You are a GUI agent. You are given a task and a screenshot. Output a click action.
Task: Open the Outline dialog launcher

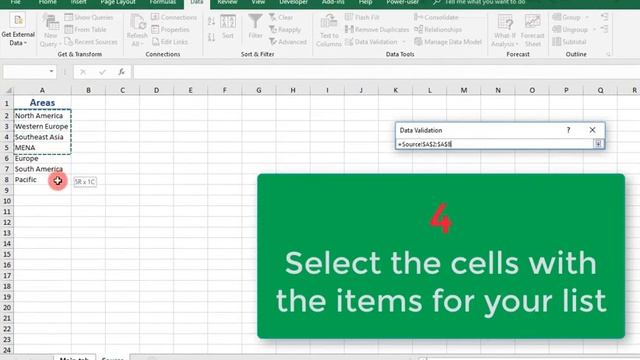(x=608, y=54)
